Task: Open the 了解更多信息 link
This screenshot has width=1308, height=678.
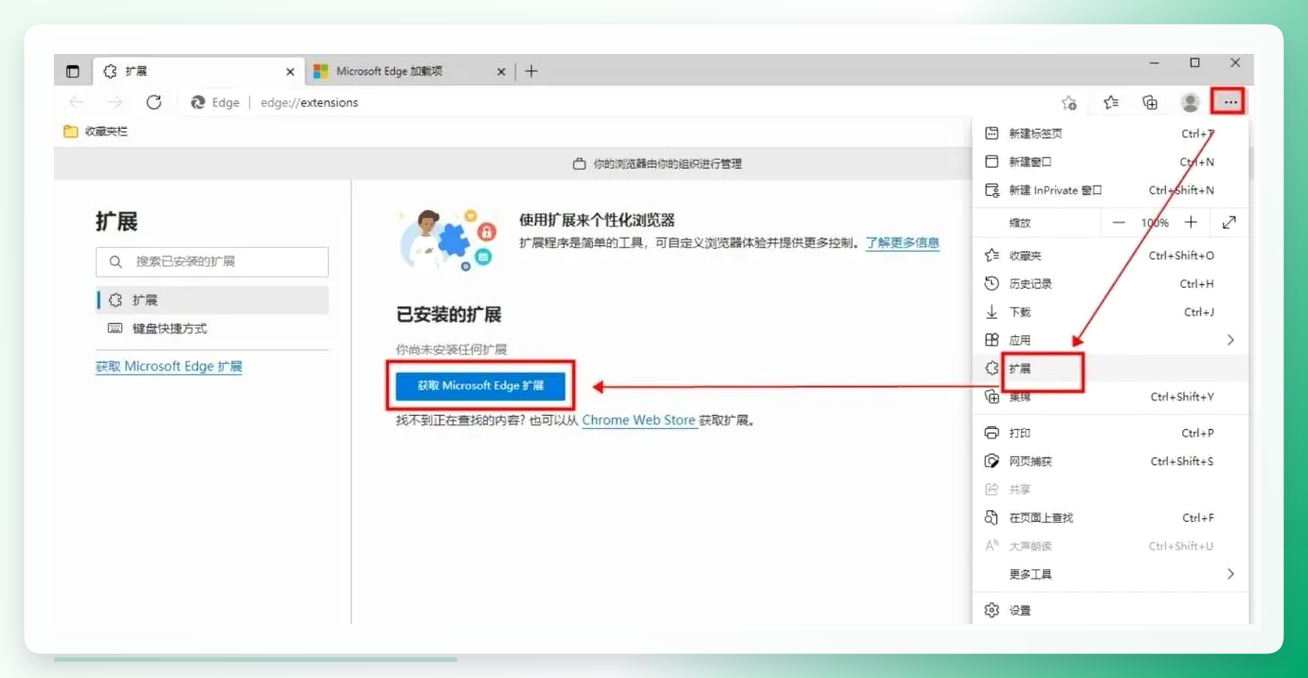Action: click(x=902, y=242)
